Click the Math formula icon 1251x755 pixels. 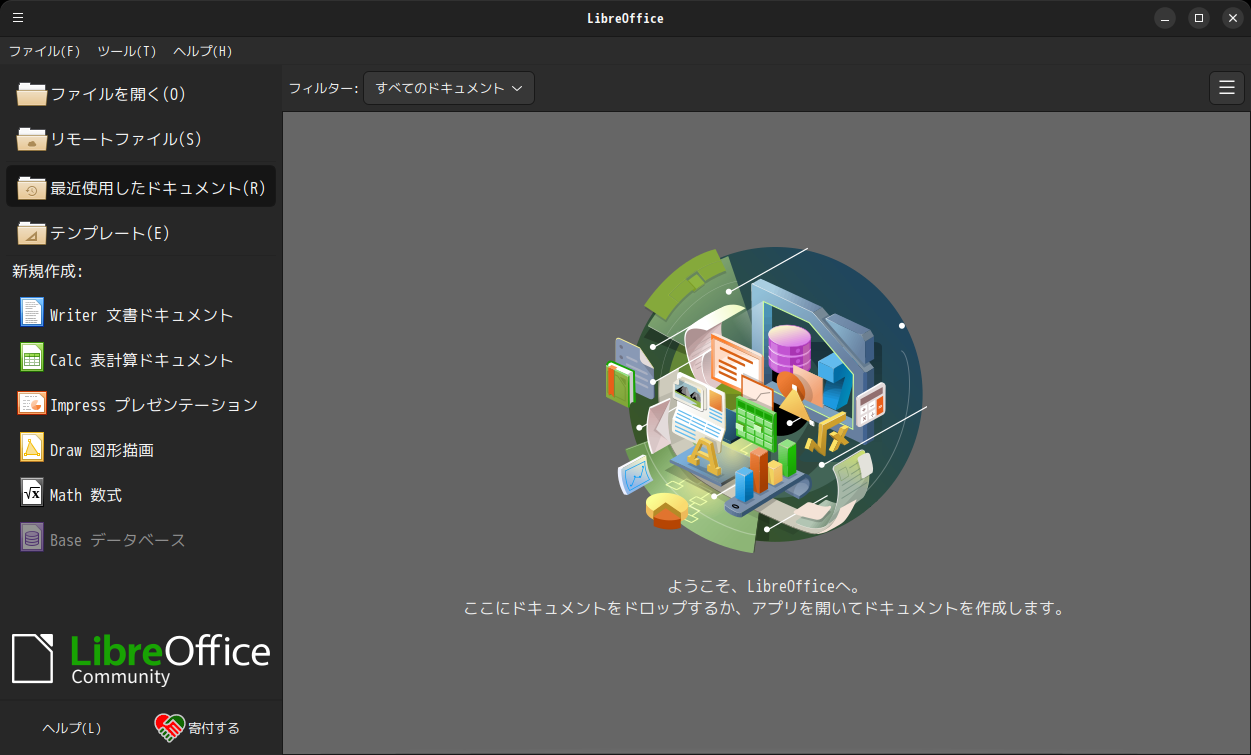point(32,493)
